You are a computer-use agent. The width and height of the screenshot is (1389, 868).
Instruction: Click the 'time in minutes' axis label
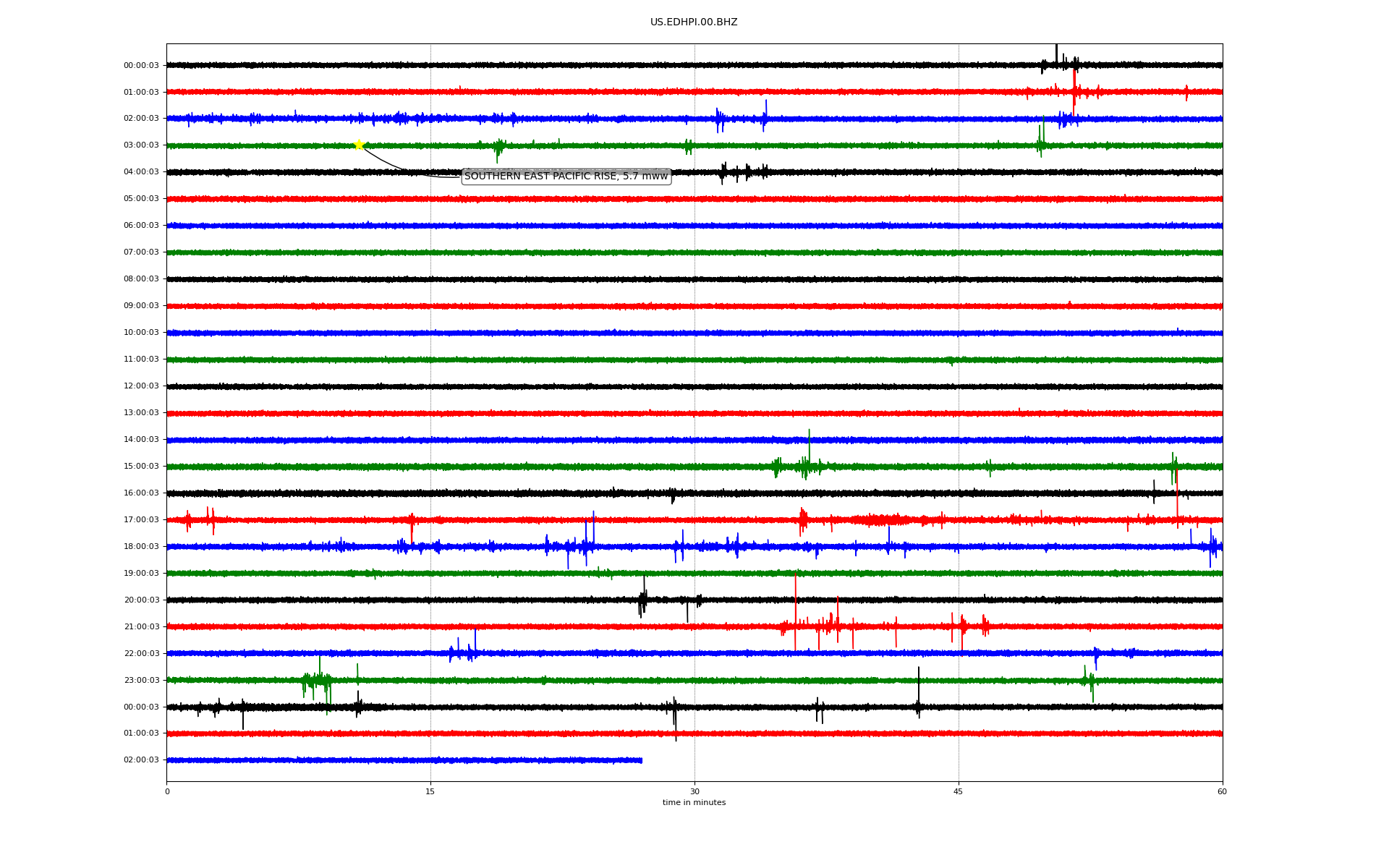pos(694,802)
